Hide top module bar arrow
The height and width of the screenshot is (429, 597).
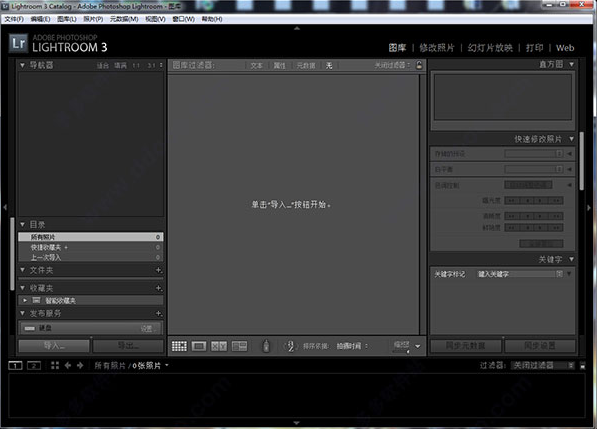(x=297, y=28)
